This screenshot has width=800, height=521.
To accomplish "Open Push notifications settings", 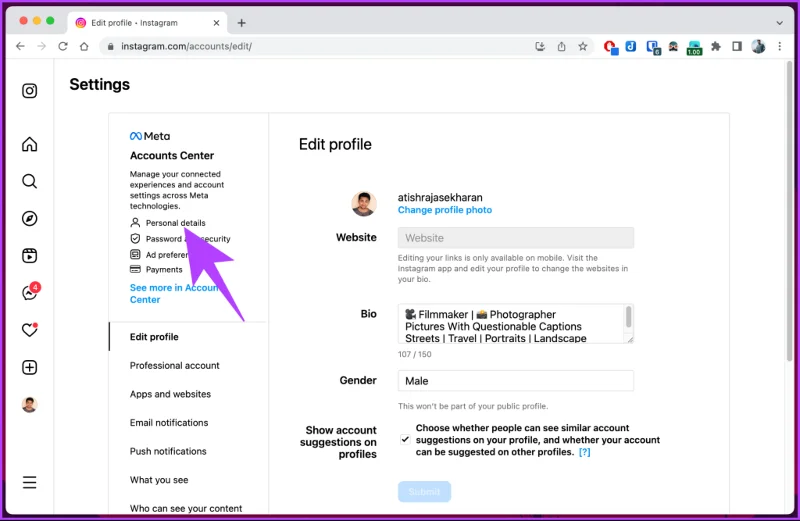I will click(x=168, y=451).
